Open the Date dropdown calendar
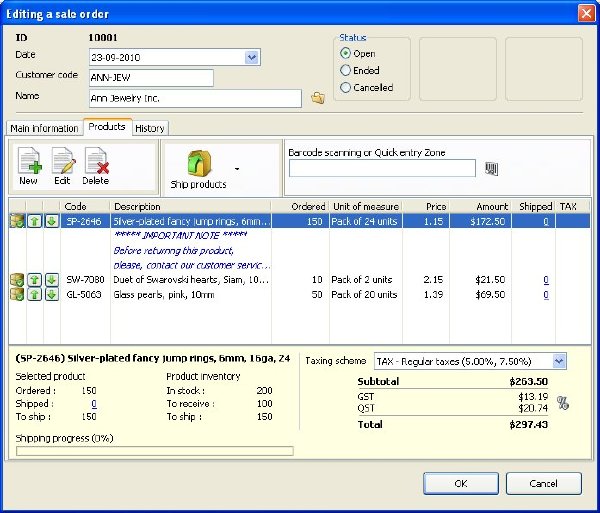600x513 pixels. [252, 57]
